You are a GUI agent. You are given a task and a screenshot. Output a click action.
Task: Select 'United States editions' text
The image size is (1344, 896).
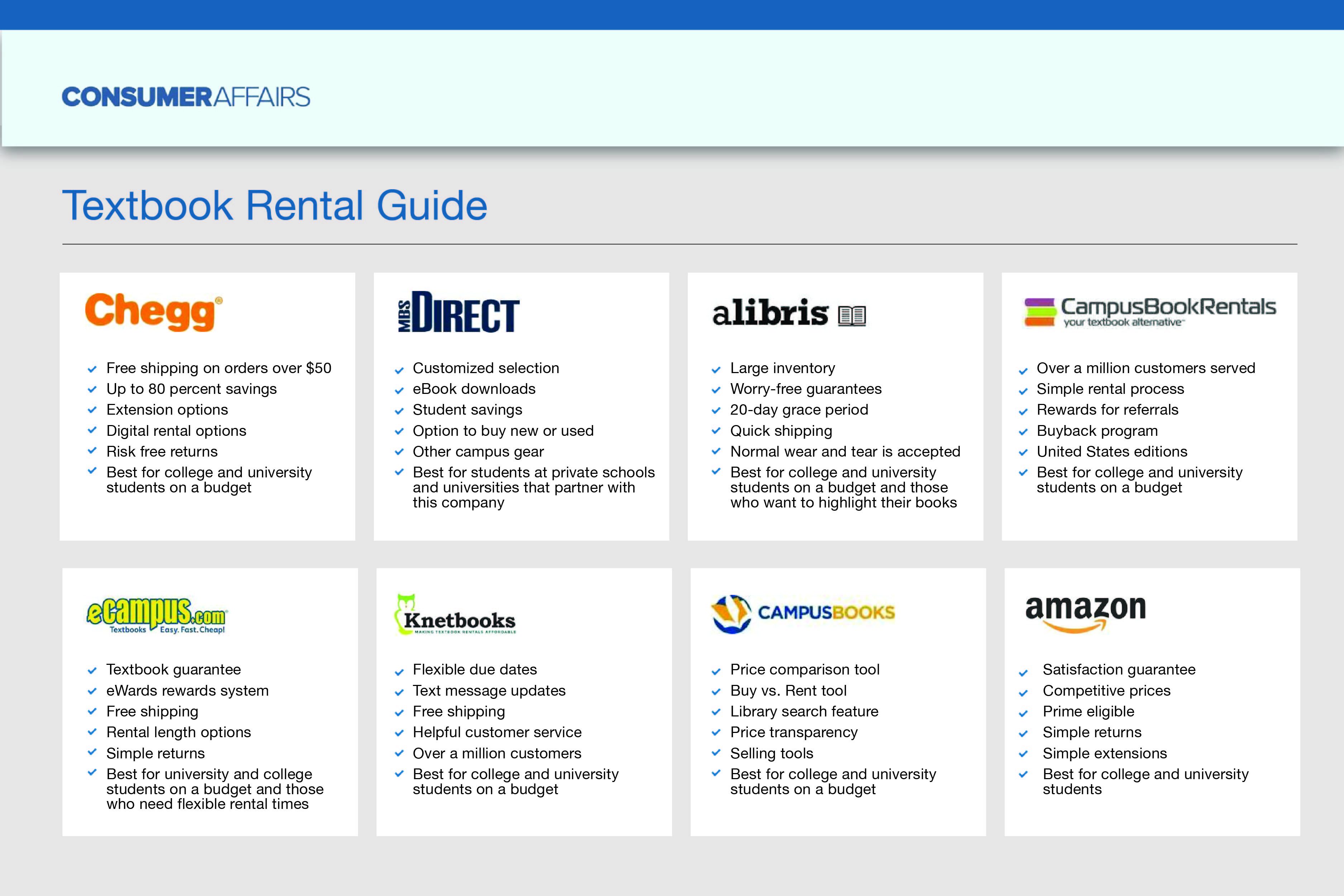point(1112,452)
